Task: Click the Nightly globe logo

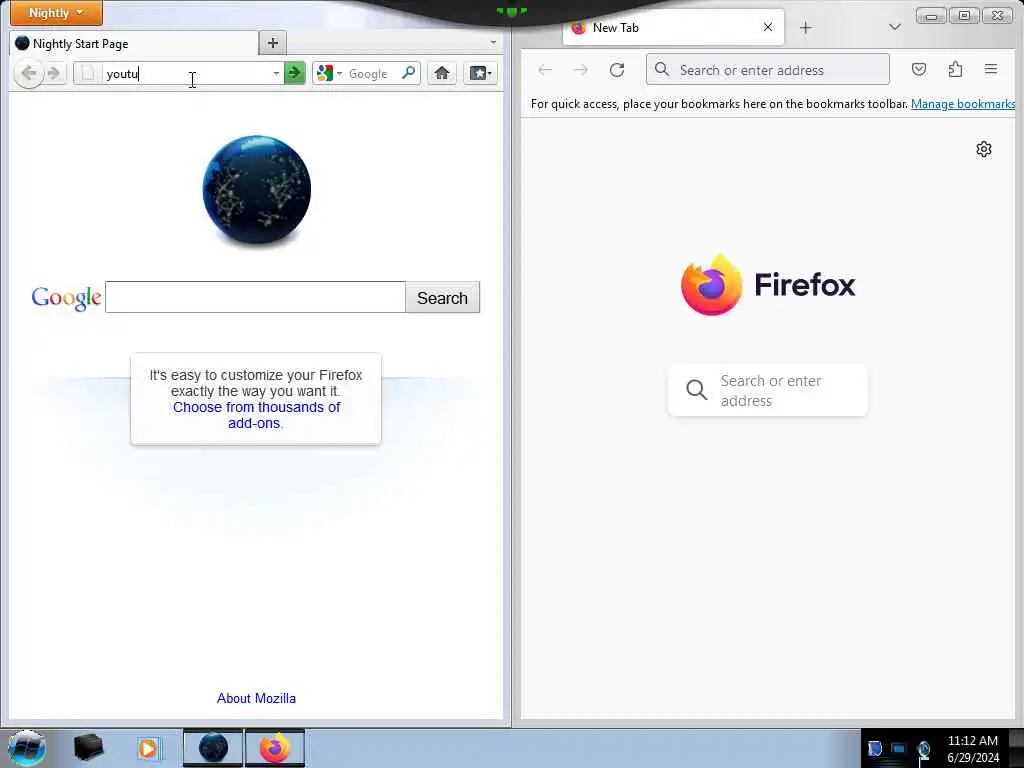Action: tap(257, 190)
